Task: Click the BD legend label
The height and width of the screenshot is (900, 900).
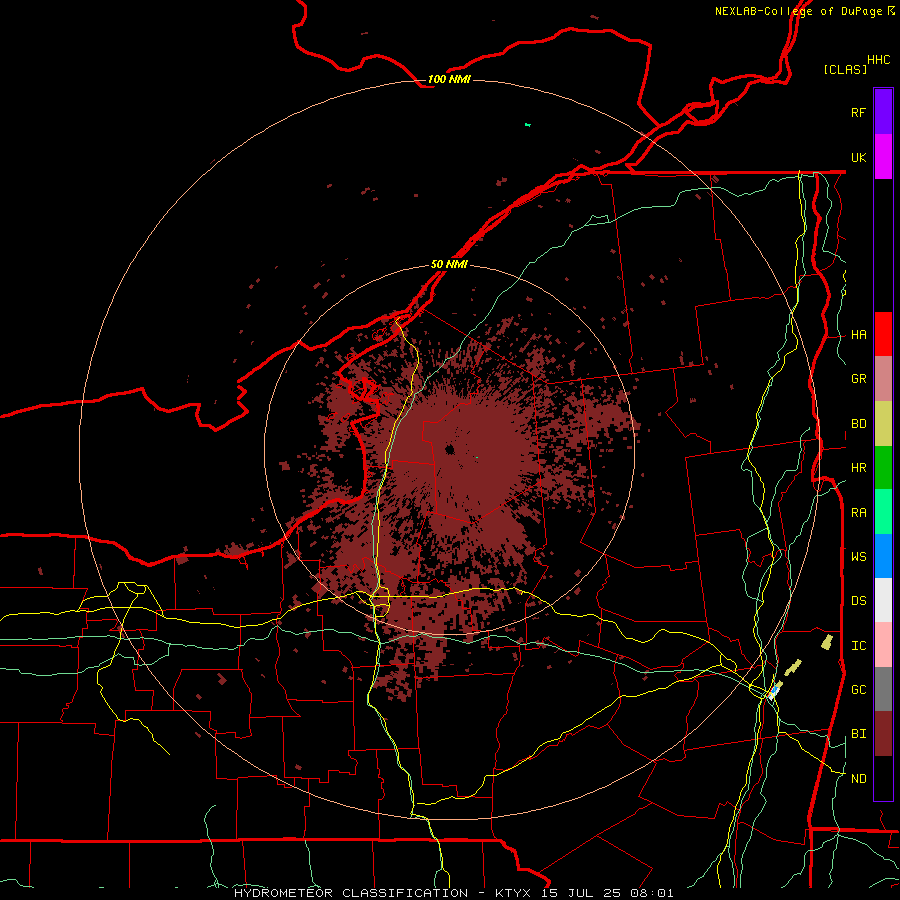Action: tap(858, 424)
